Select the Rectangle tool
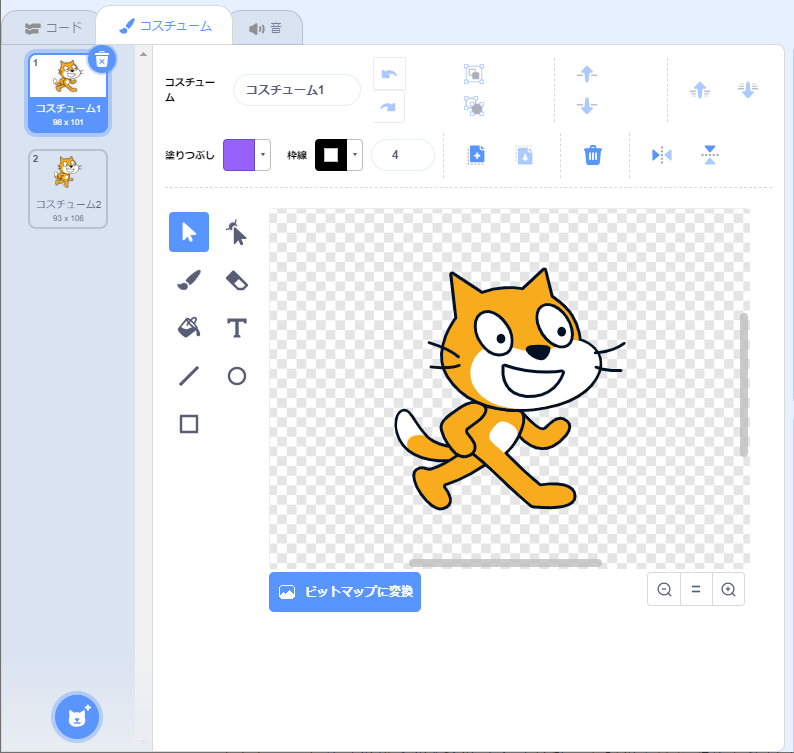Image resolution: width=794 pixels, height=753 pixels. (188, 424)
